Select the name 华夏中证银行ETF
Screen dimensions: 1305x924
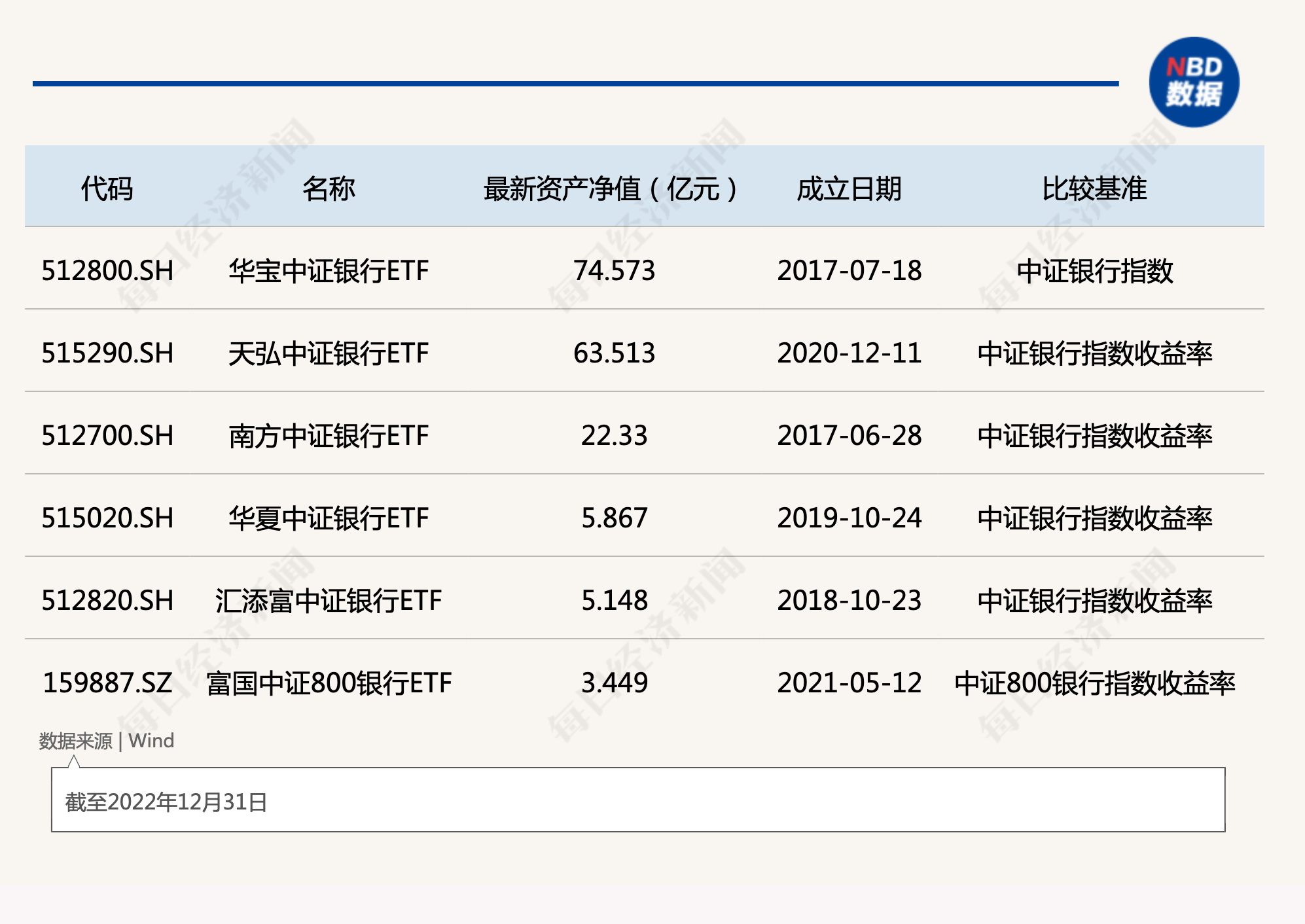coord(329,518)
